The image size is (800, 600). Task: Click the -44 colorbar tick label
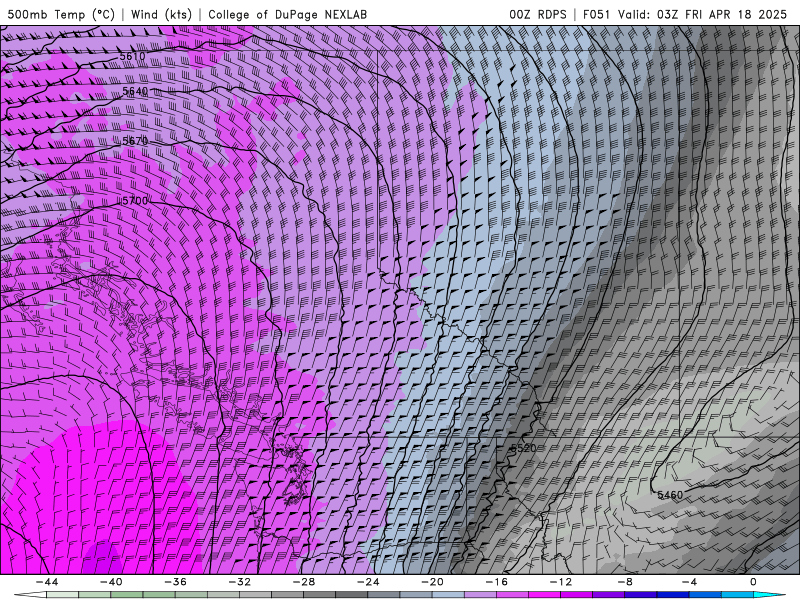(47, 582)
